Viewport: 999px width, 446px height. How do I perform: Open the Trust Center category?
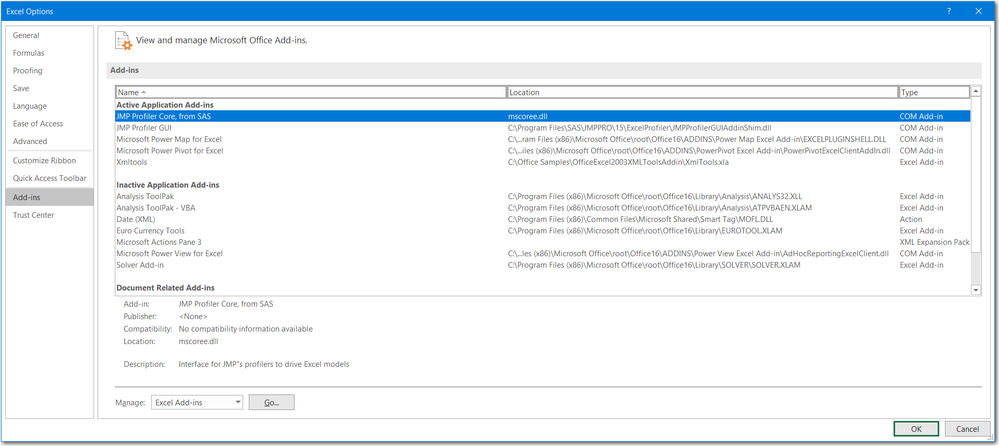[x=50, y=215]
